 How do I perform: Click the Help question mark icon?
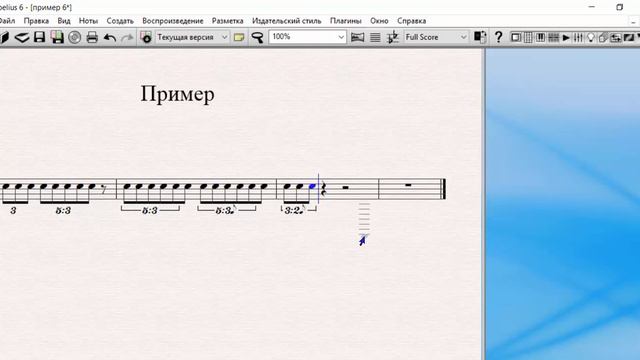point(498,38)
